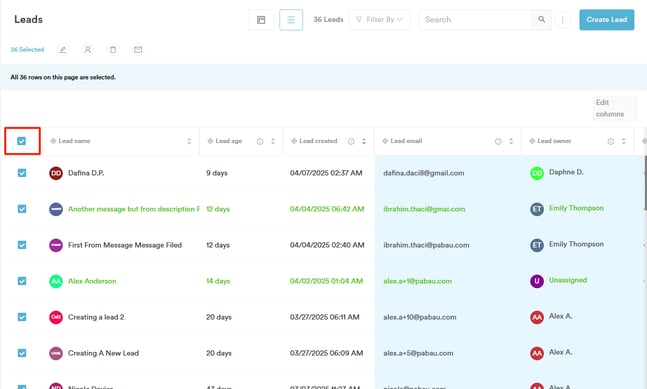
Task: Sort by Lead owner column arrows
Action: tap(623, 141)
